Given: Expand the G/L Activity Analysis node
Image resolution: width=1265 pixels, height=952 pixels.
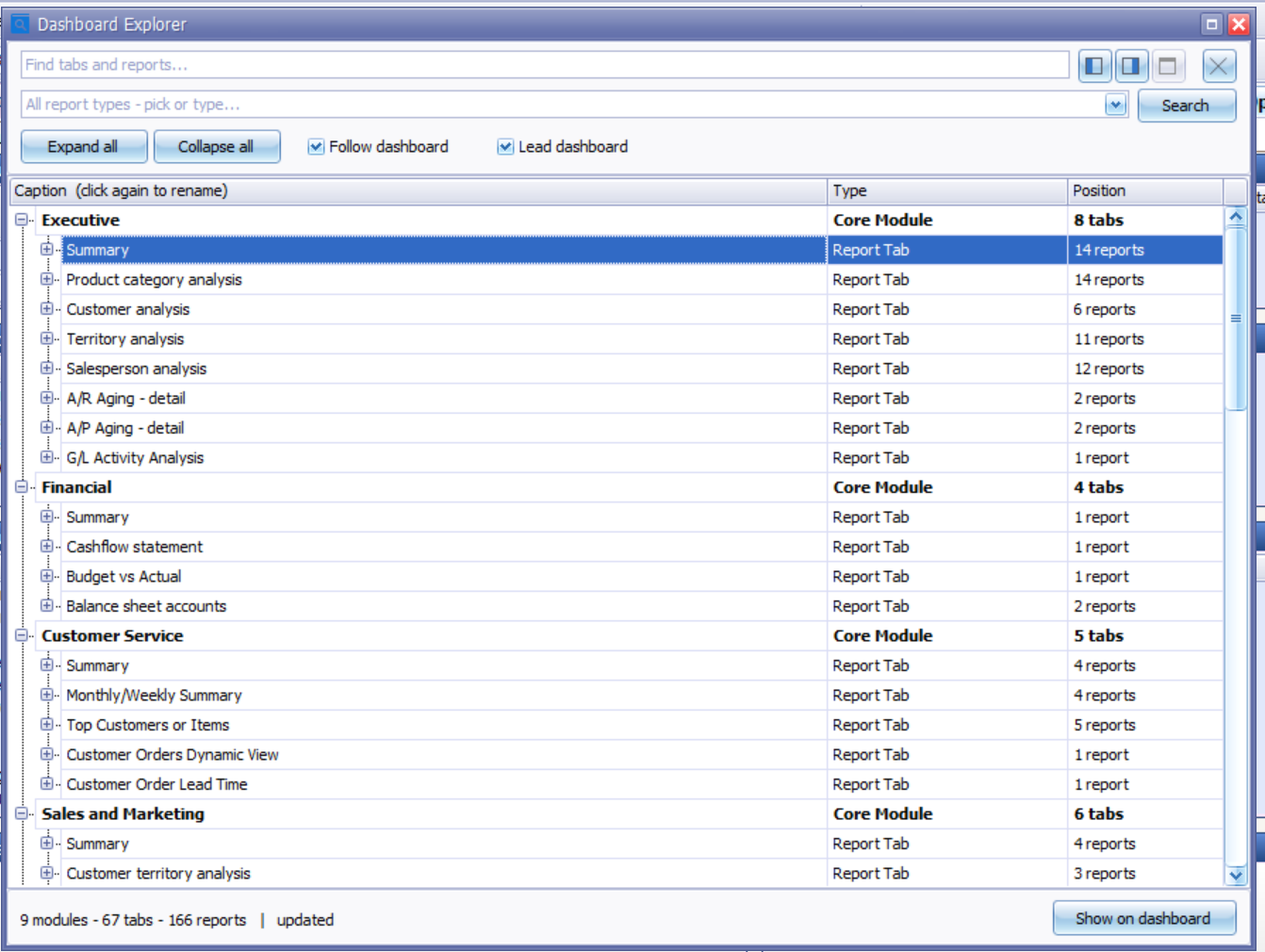Looking at the screenshot, I should pyautogui.click(x=46, y=457).
